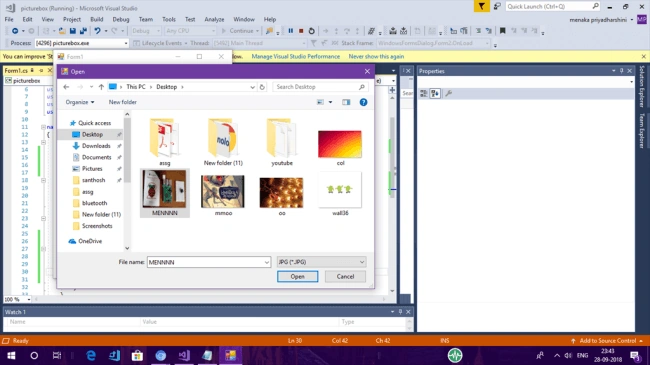Image resolution: width=650 pixels, height=365 pixels.
Task: Click the Back arrow in Open dialog
Action: (66, 87)
